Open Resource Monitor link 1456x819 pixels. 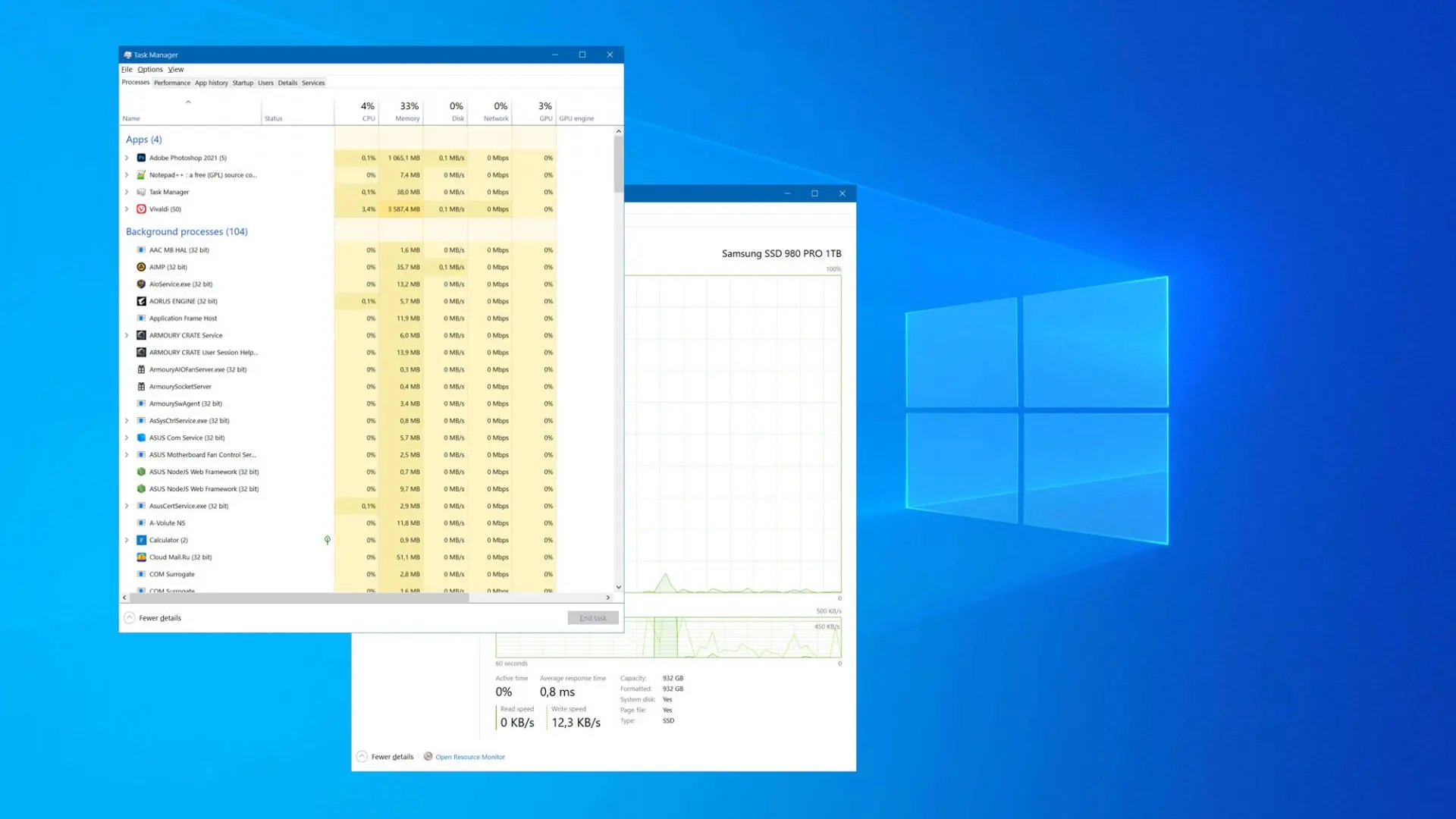coord(470,757)
